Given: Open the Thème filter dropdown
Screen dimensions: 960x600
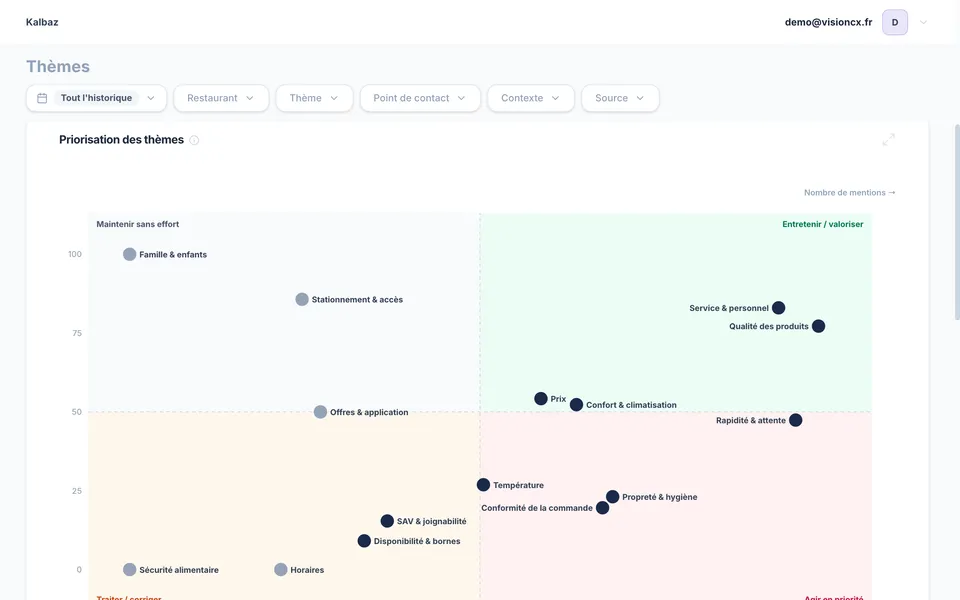Looking at the screenshot, I should coord(314,98).
